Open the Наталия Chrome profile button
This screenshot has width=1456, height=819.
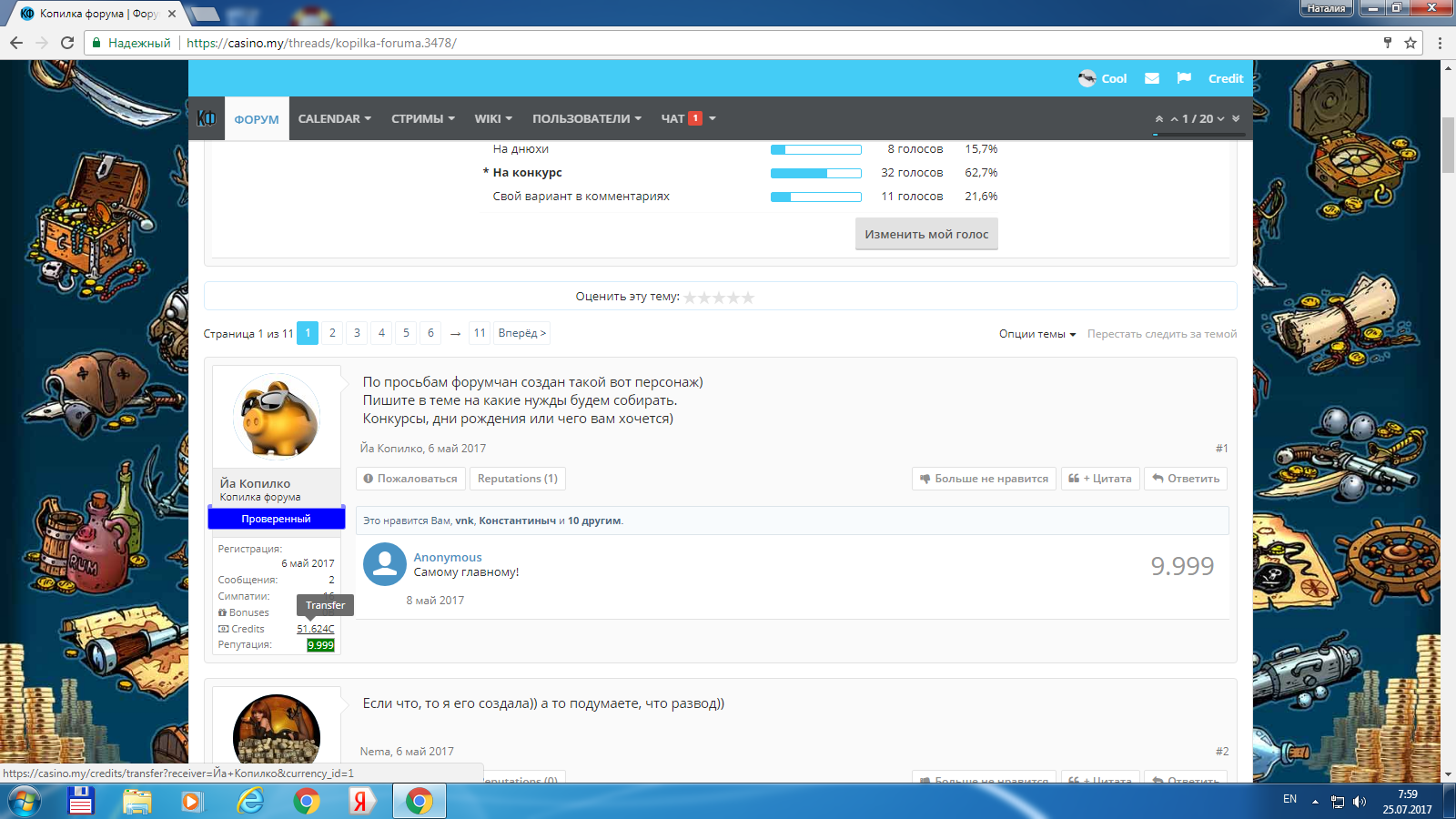coord(1327,8)
